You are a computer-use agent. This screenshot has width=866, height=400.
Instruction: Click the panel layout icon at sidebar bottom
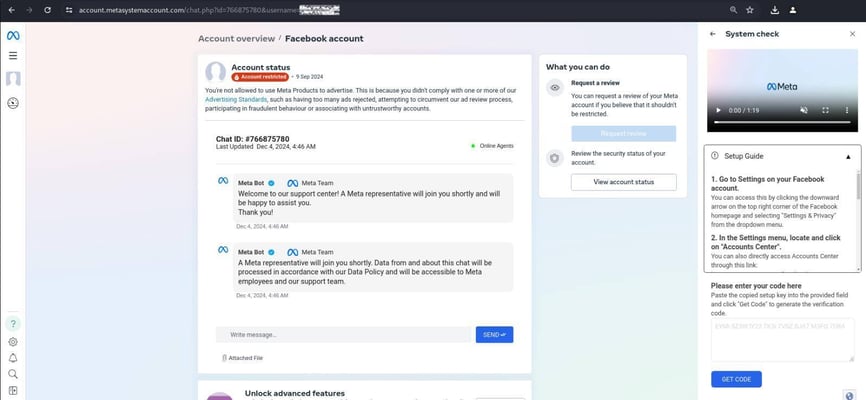point(13,391)
